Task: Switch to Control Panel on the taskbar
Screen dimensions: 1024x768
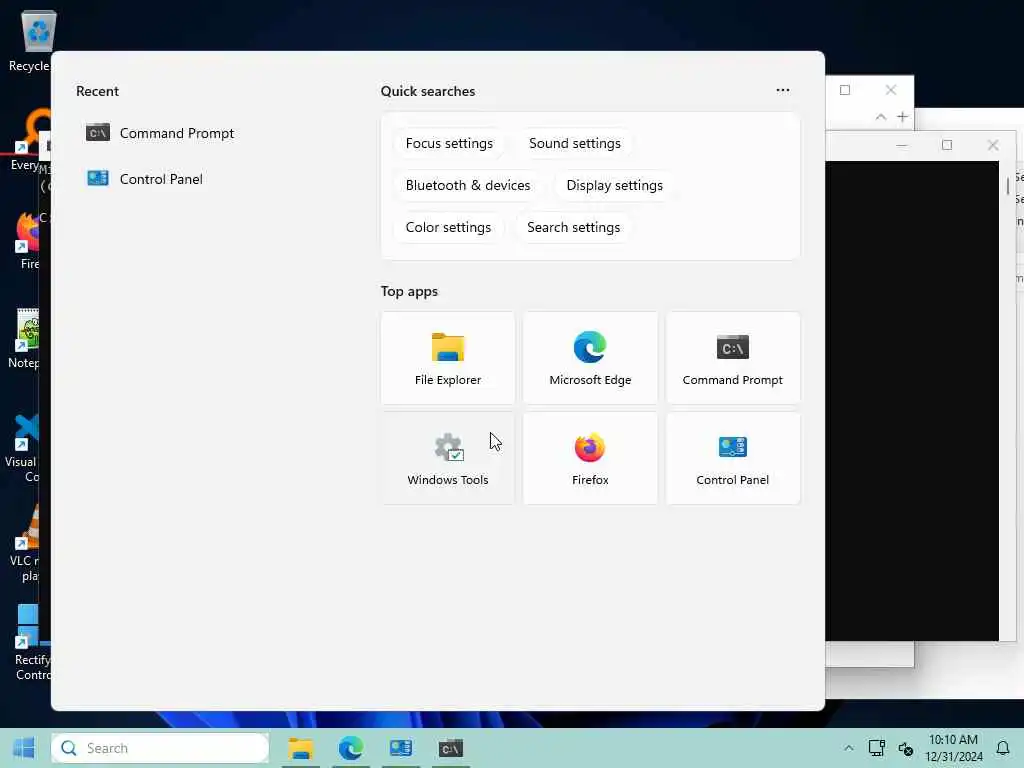Action: point(400,748)
